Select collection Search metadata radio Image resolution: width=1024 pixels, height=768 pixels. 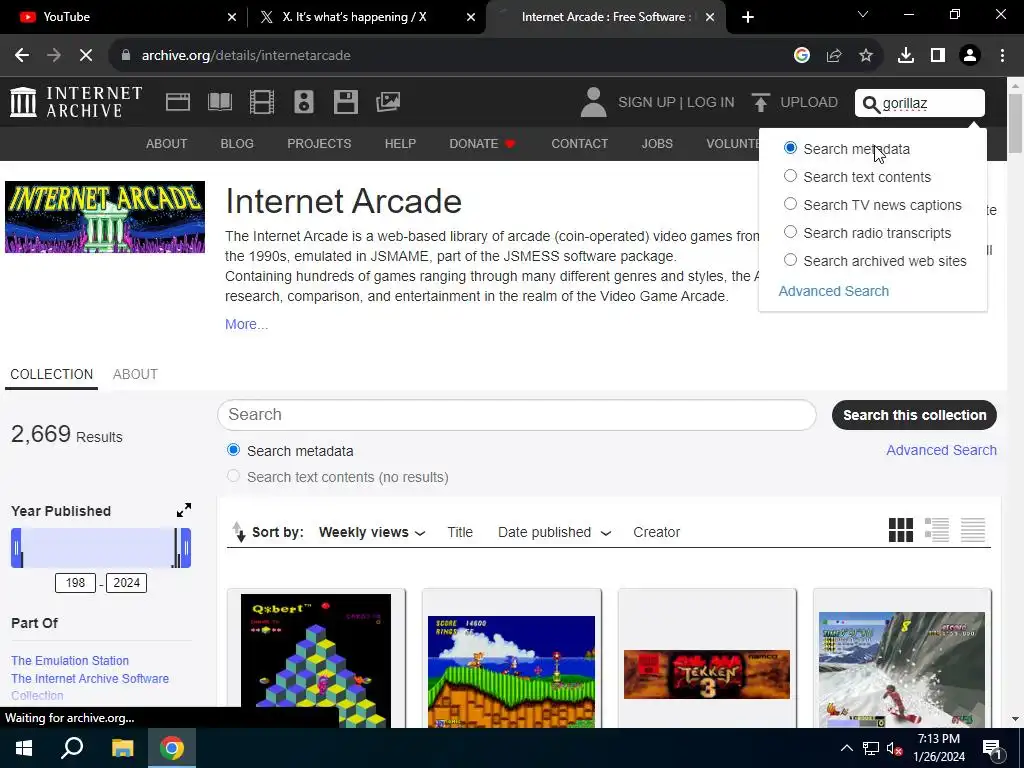click(233, 451)
